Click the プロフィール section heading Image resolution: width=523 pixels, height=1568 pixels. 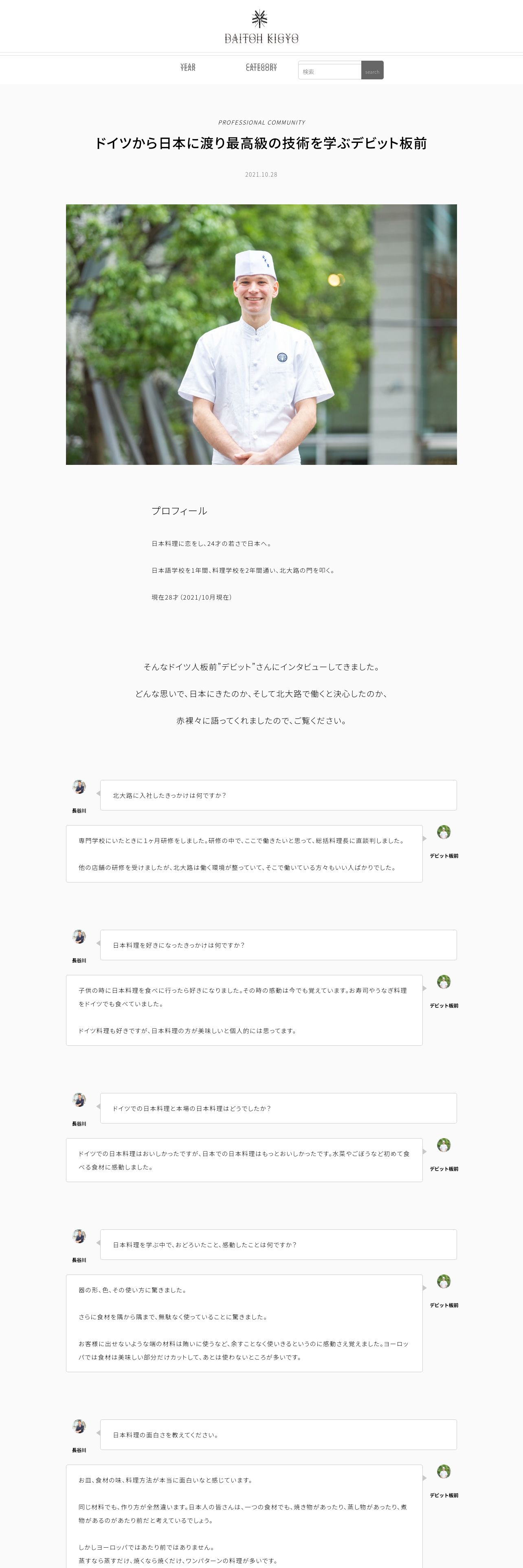point(179,511)
